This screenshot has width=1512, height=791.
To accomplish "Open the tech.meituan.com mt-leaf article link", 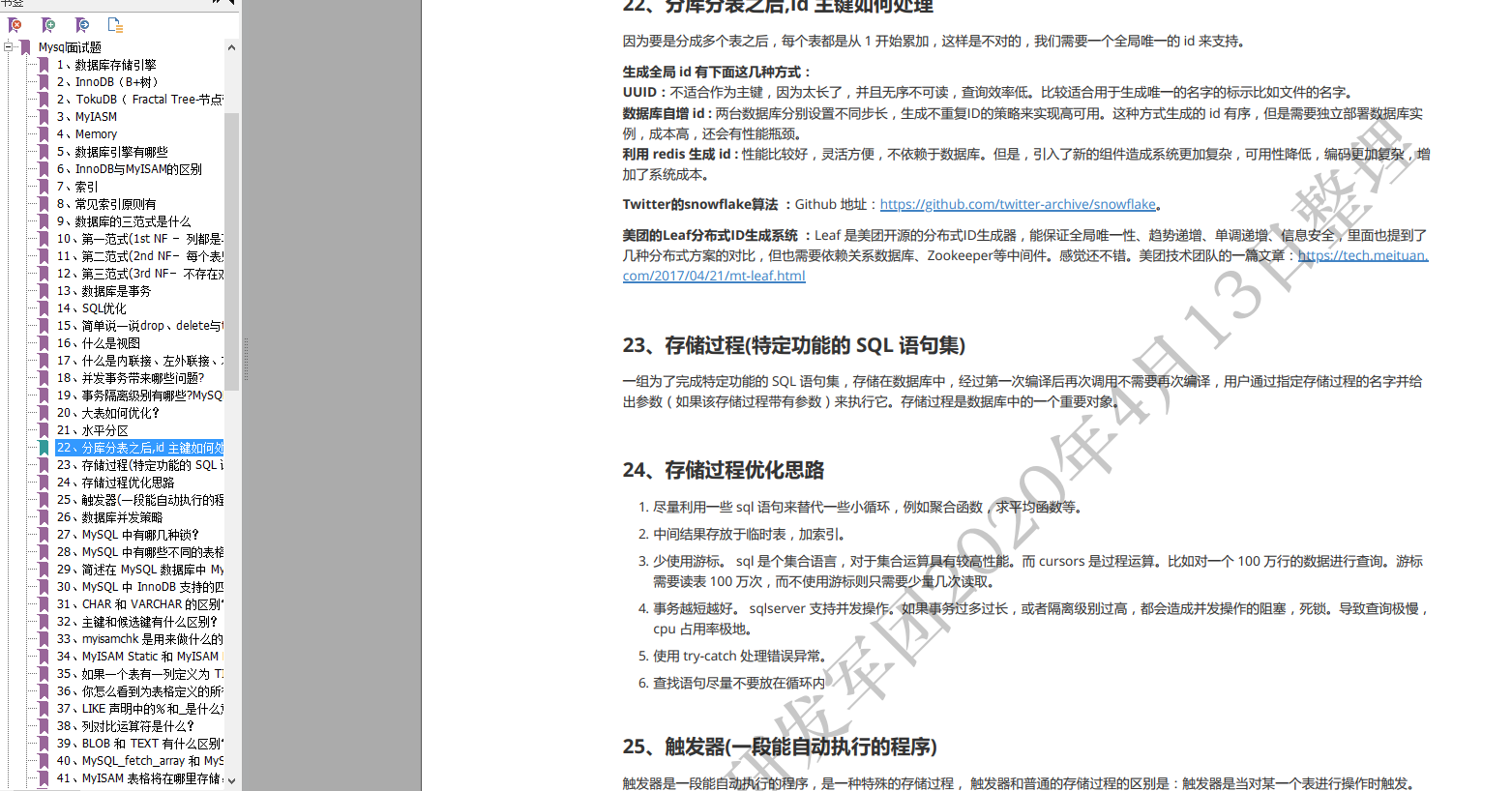I will pos(1025,266).
